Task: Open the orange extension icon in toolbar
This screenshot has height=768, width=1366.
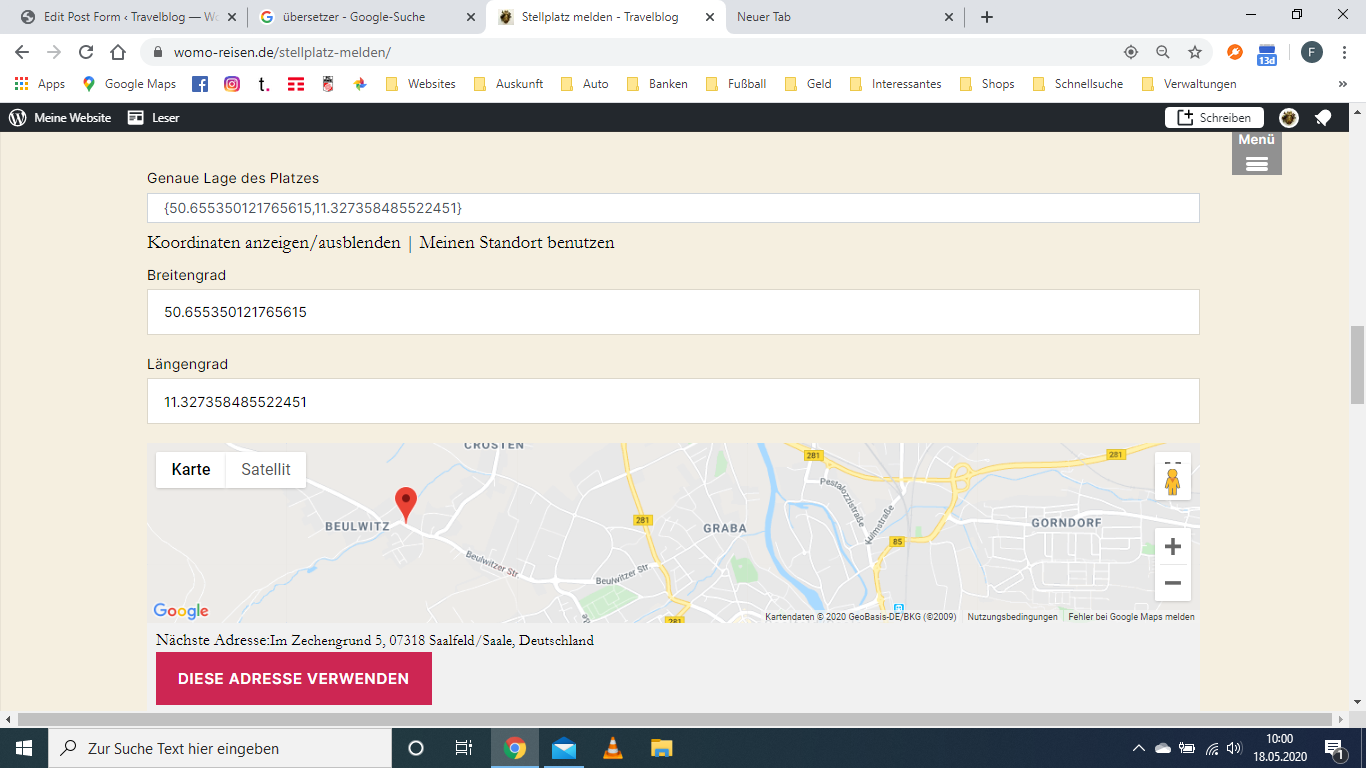Action: pyautogui.click(x=1235, y=52)
